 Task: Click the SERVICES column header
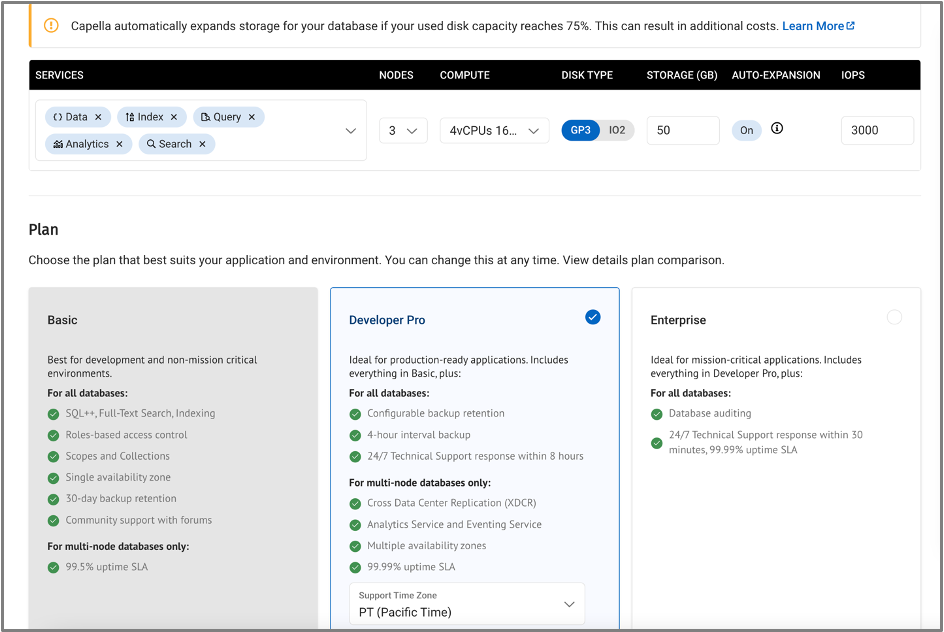coord(59,75)
